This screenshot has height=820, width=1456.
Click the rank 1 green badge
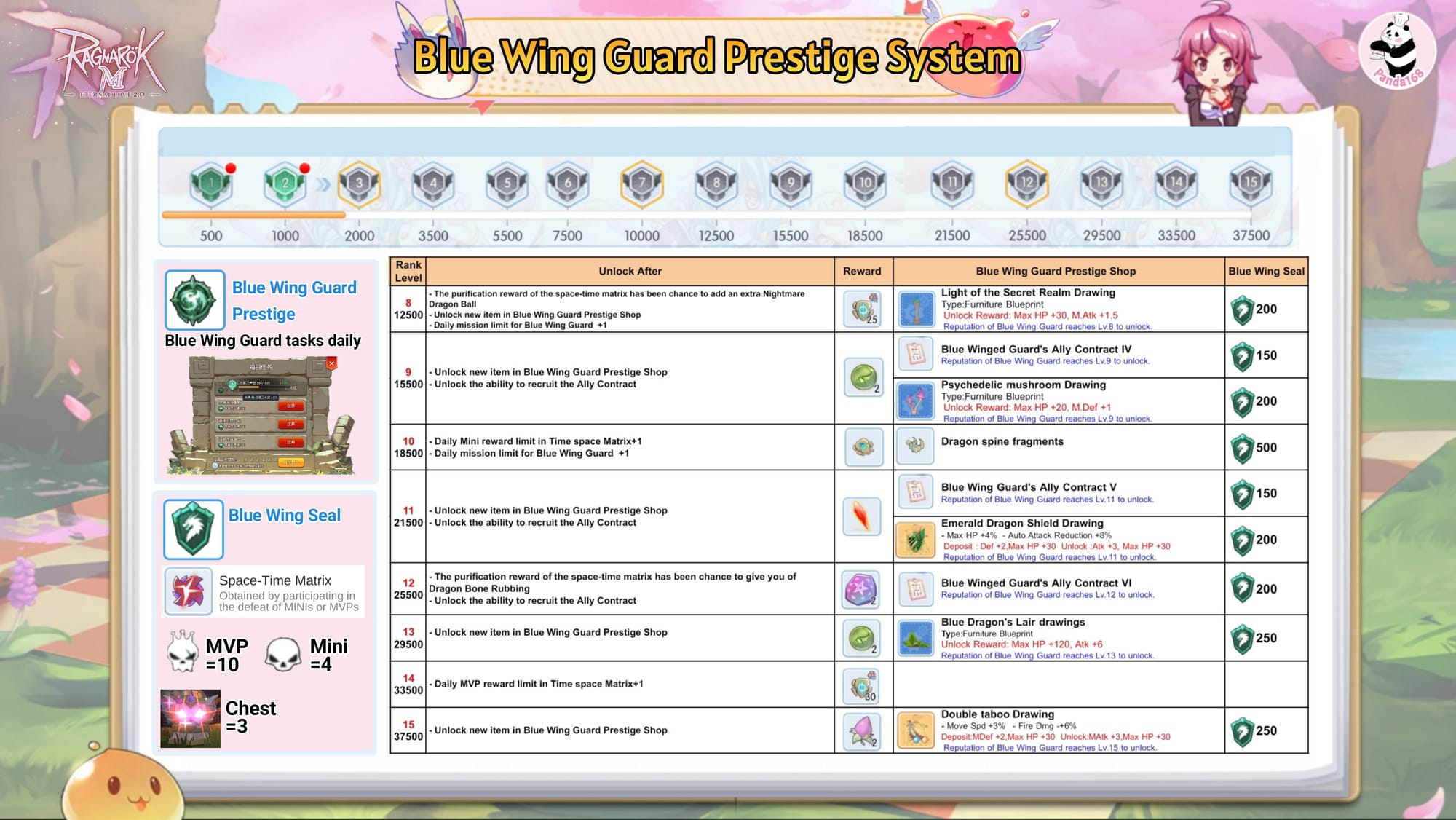pos(211,184)
